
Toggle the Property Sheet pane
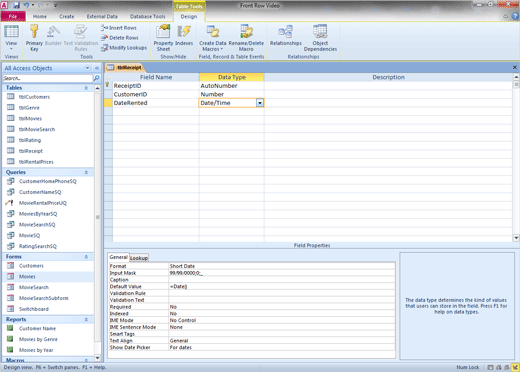(x=163, y=37)
